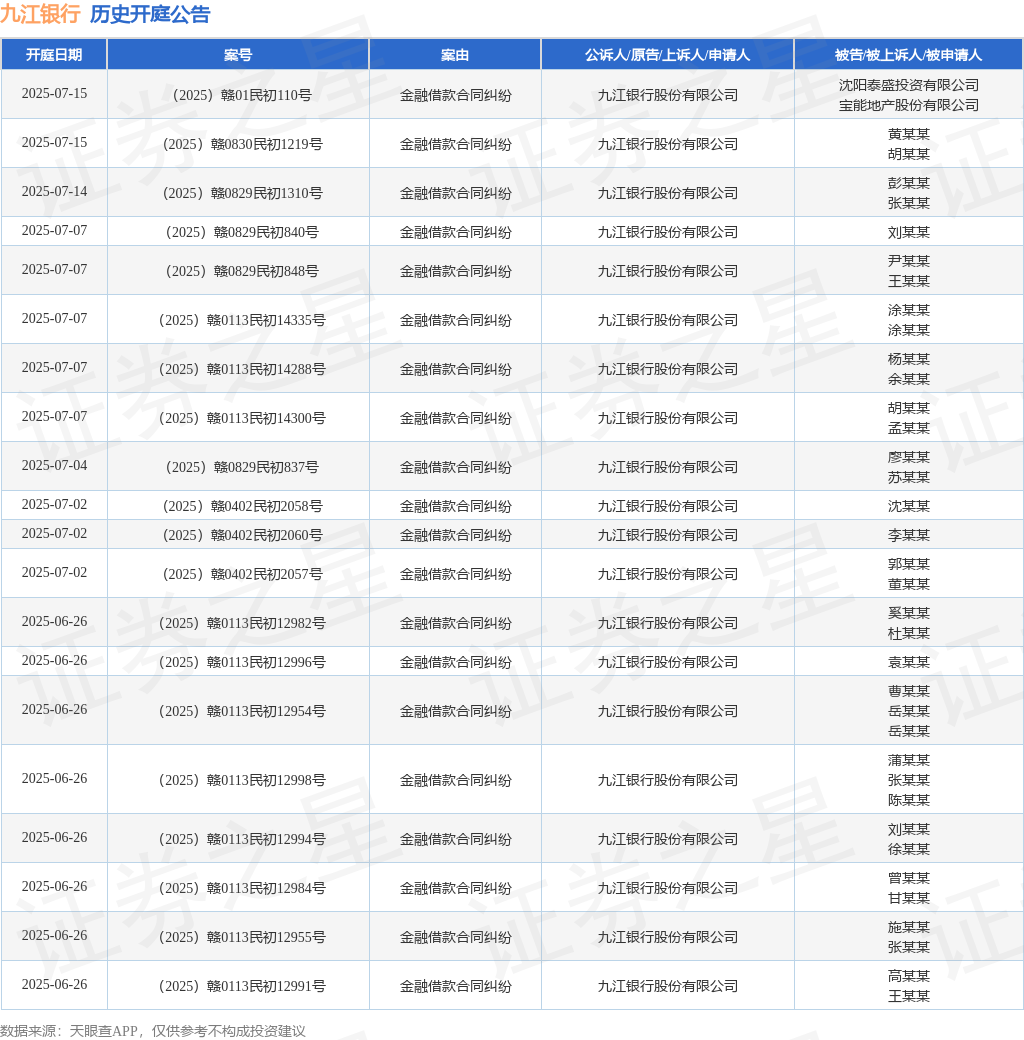Click defendant 奚某某
The height and width of the screenshot is (1040, 1024).
coord(909,614)
